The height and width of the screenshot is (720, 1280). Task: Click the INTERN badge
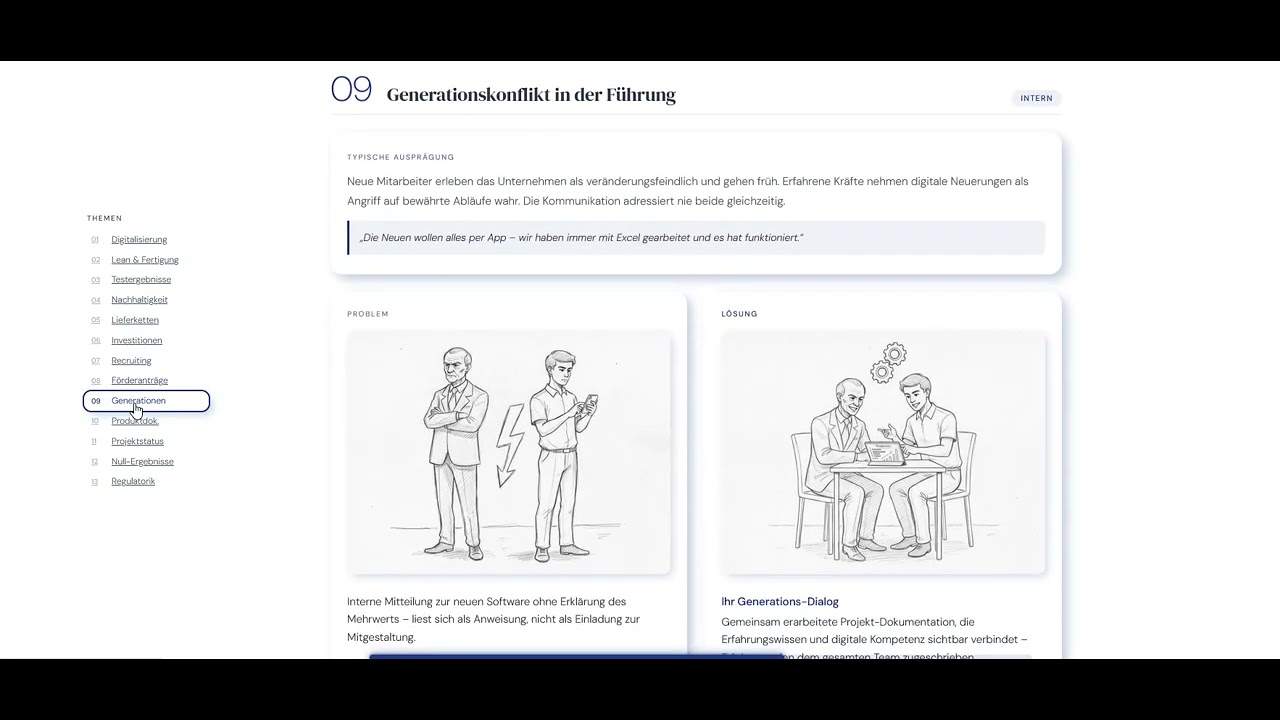coord(1036,98)
